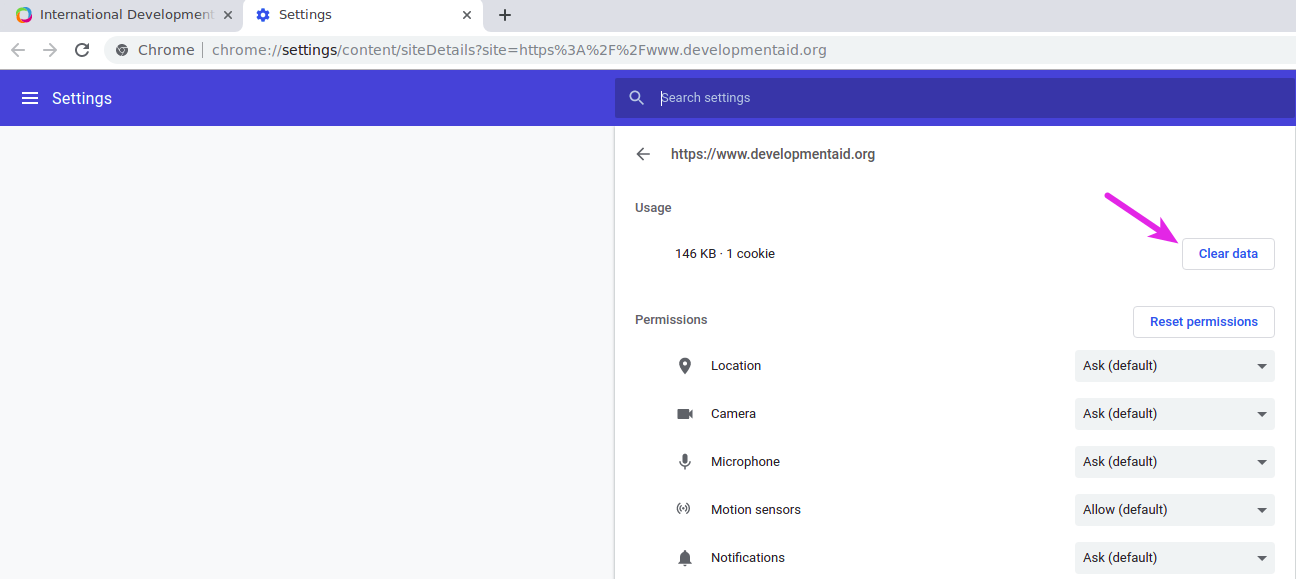Click the browser back navigation arrow
This screenshot has width=1296, height=579.
pyautogui.click(x=18, y=50)
